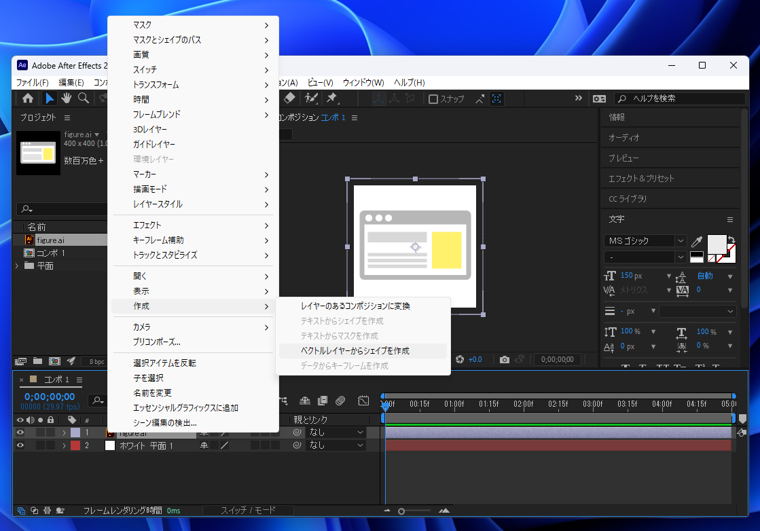Viewport: 760px width, 531px height.
Task: Select the Puppet Pin tool
Action: coord(332,98)
